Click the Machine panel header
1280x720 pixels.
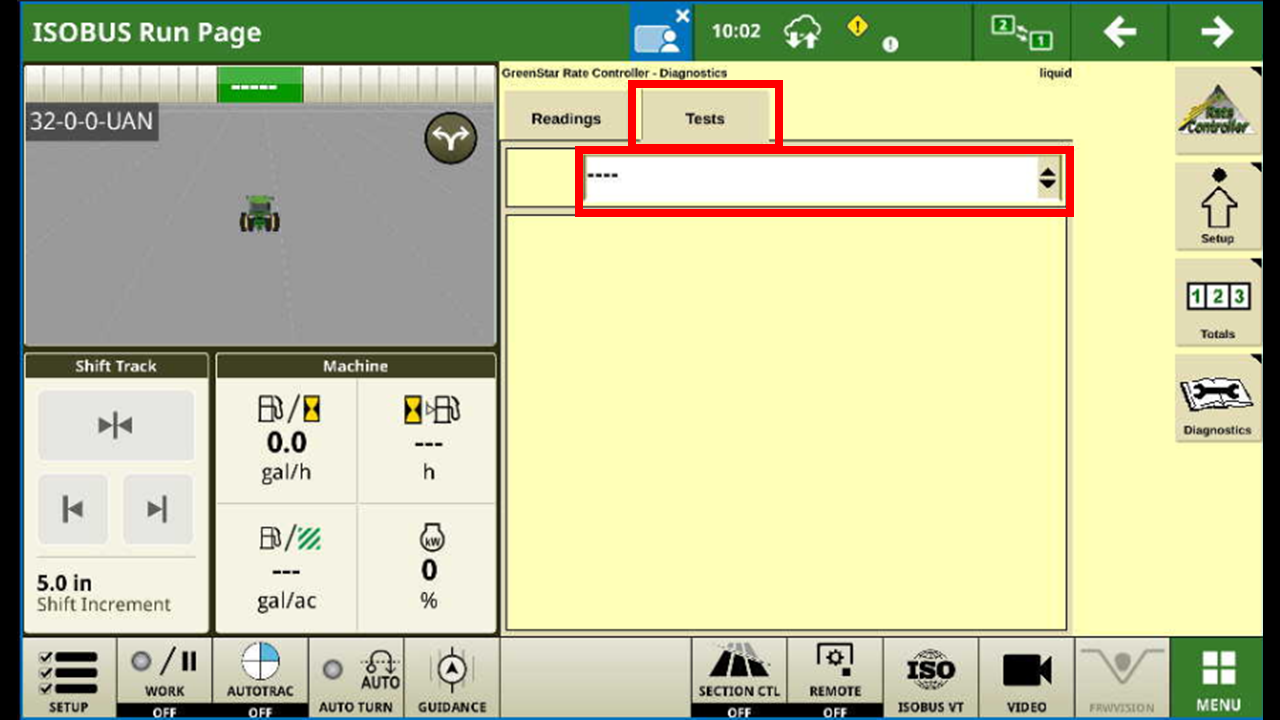356,366
